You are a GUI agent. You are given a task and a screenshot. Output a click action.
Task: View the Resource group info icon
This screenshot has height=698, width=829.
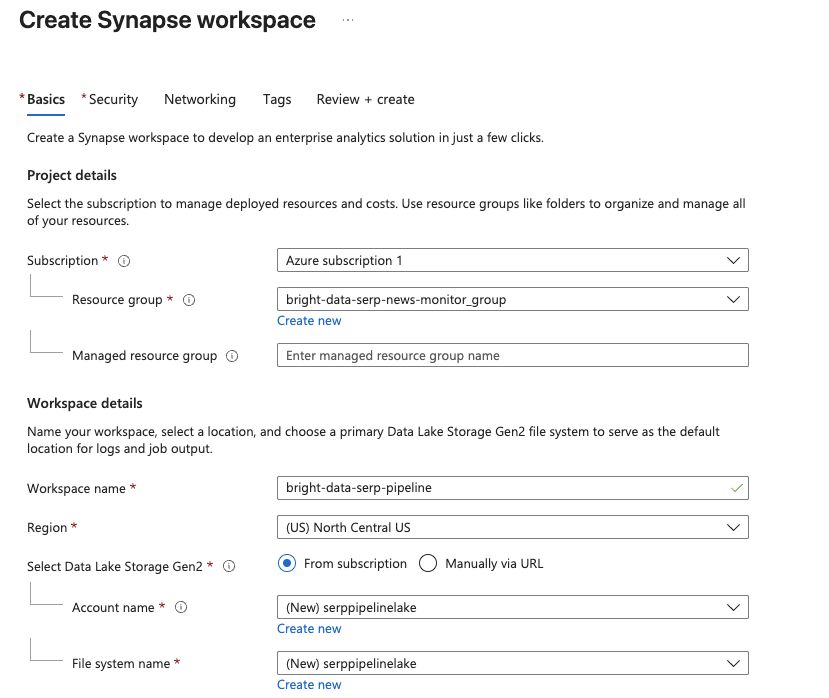point(189,299)
